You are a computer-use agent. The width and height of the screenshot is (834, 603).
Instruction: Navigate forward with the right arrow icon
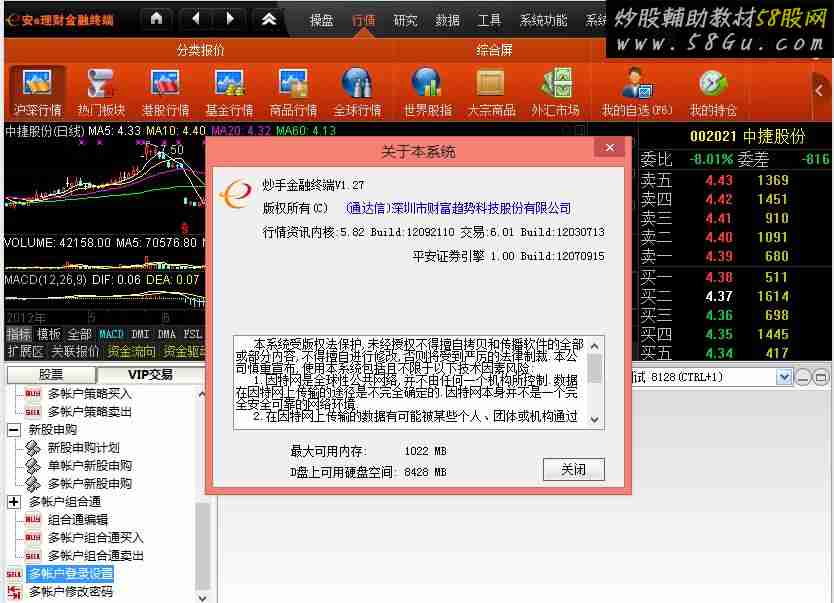tap(230, 19)
